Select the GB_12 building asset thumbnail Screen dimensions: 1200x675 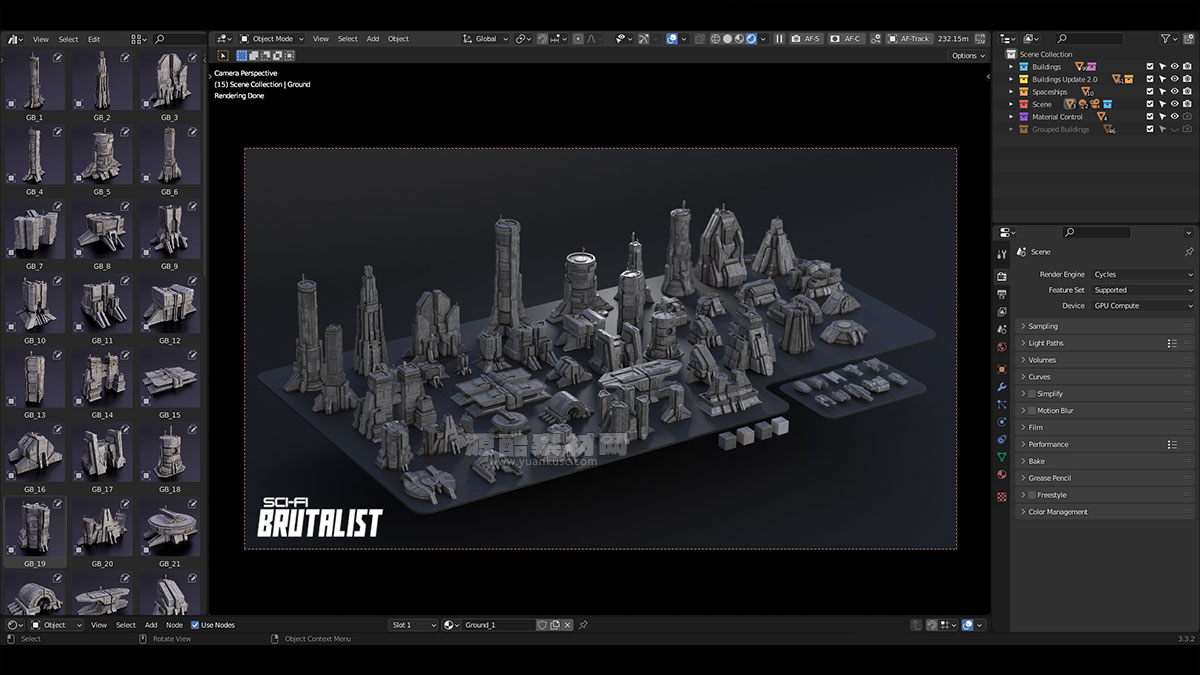169,303
